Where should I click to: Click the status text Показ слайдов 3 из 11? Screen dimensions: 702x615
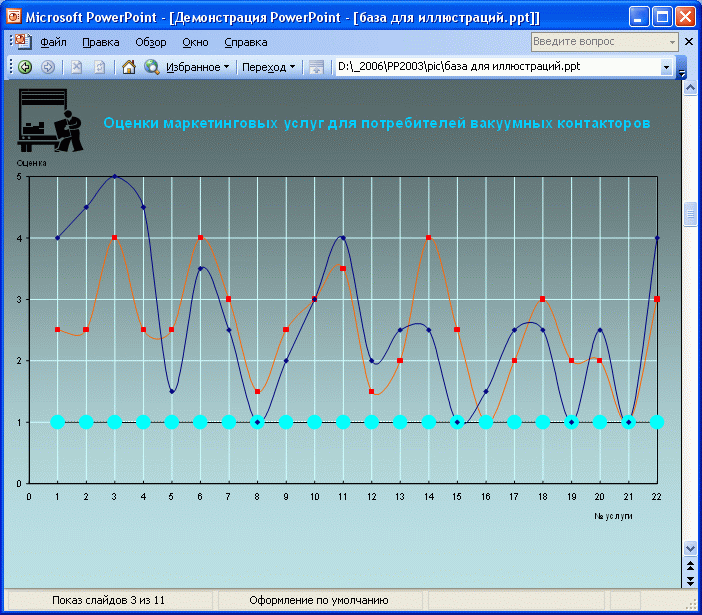click(x=108, y=600)
